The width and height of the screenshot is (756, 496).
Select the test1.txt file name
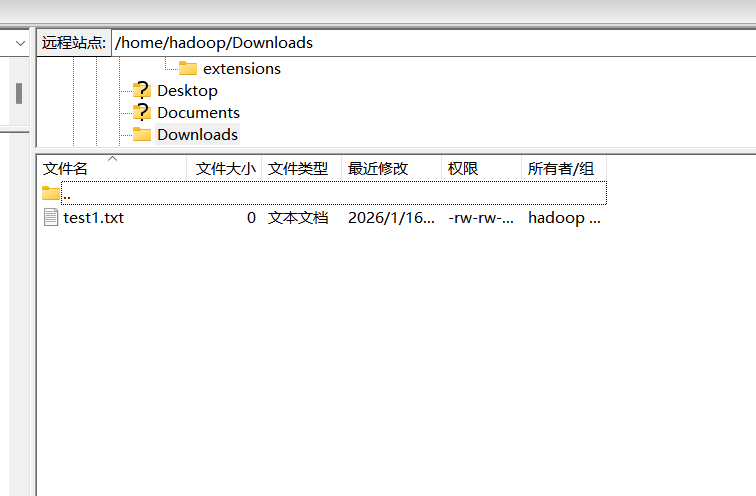coord(94,218)
